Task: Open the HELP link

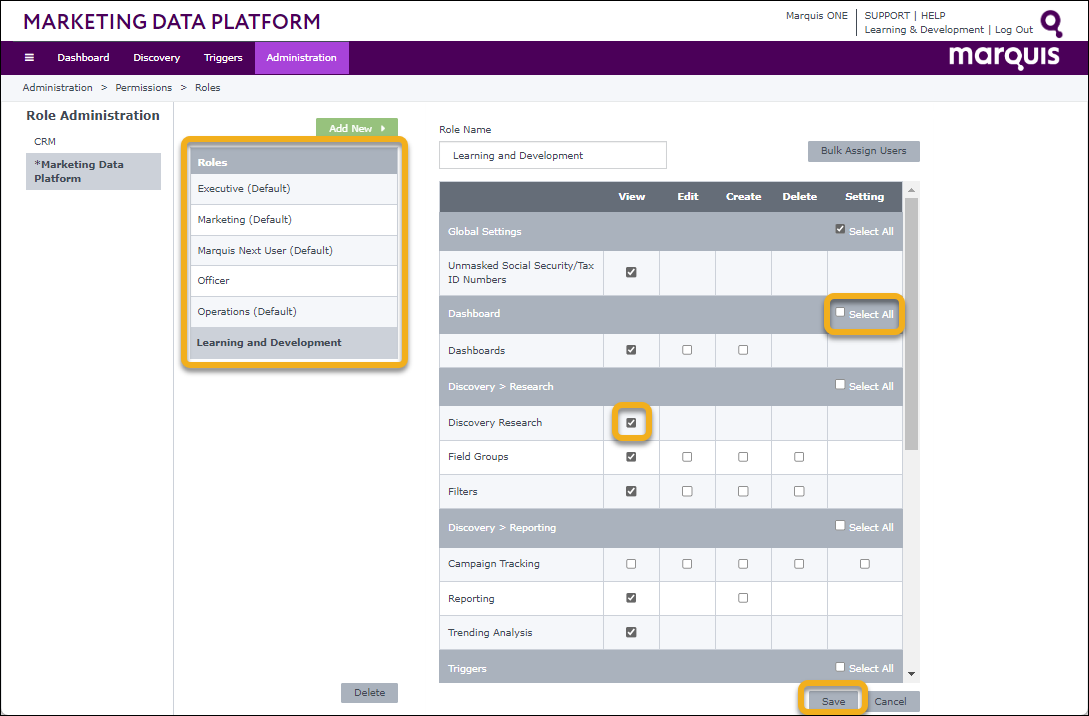Action: [x=933, y=15]
